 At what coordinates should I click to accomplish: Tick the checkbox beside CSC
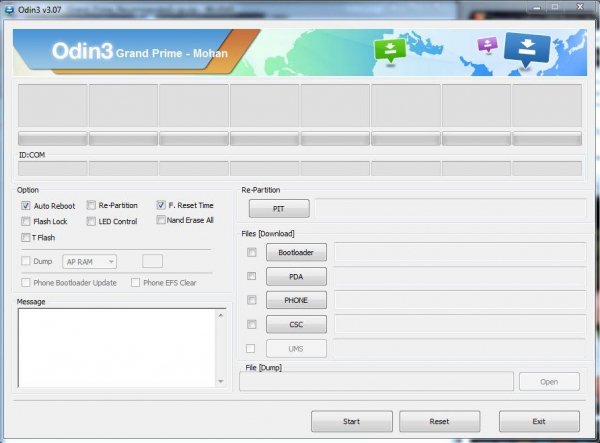tap(252, 324)
